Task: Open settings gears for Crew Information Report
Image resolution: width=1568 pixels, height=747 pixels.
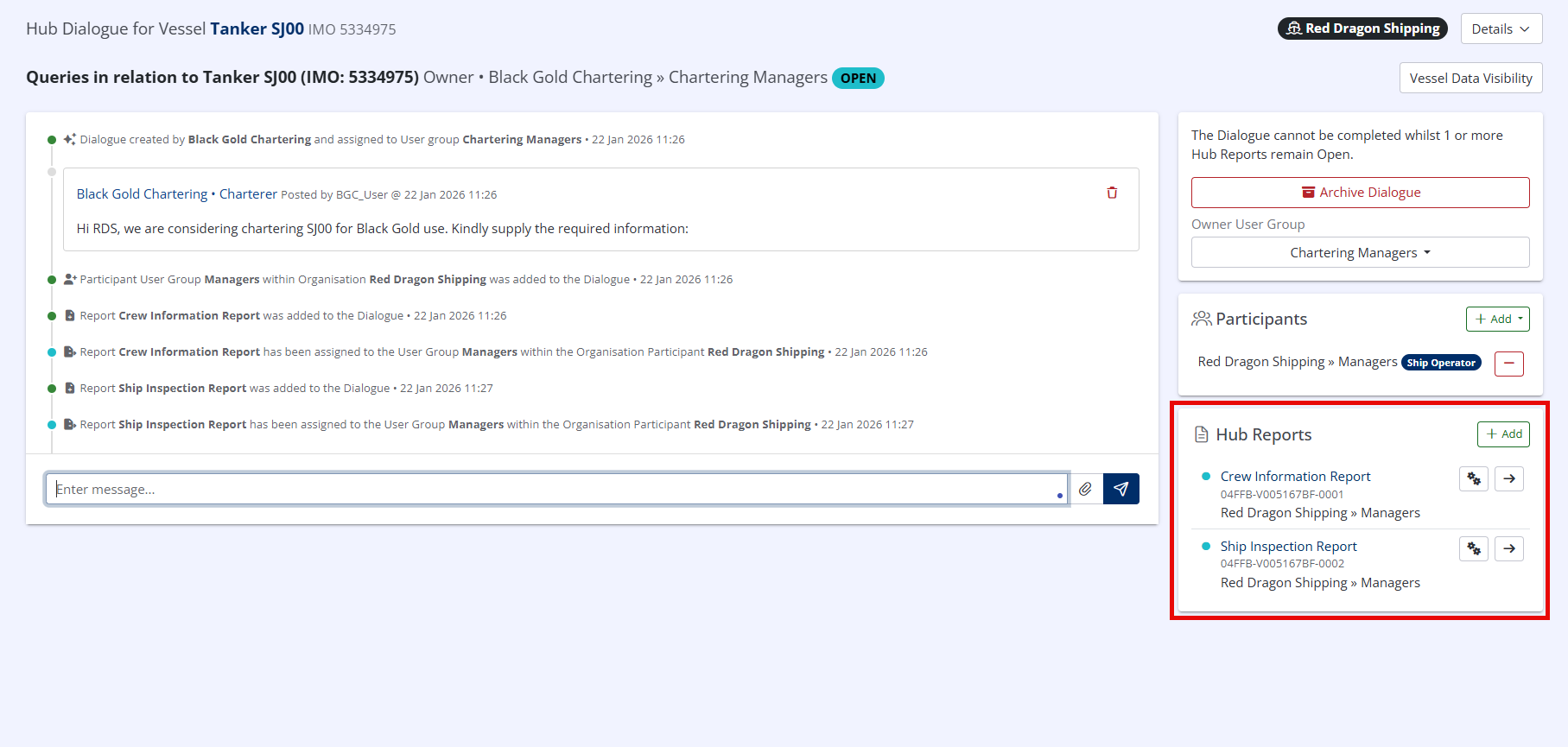Action: (1473, 478)
